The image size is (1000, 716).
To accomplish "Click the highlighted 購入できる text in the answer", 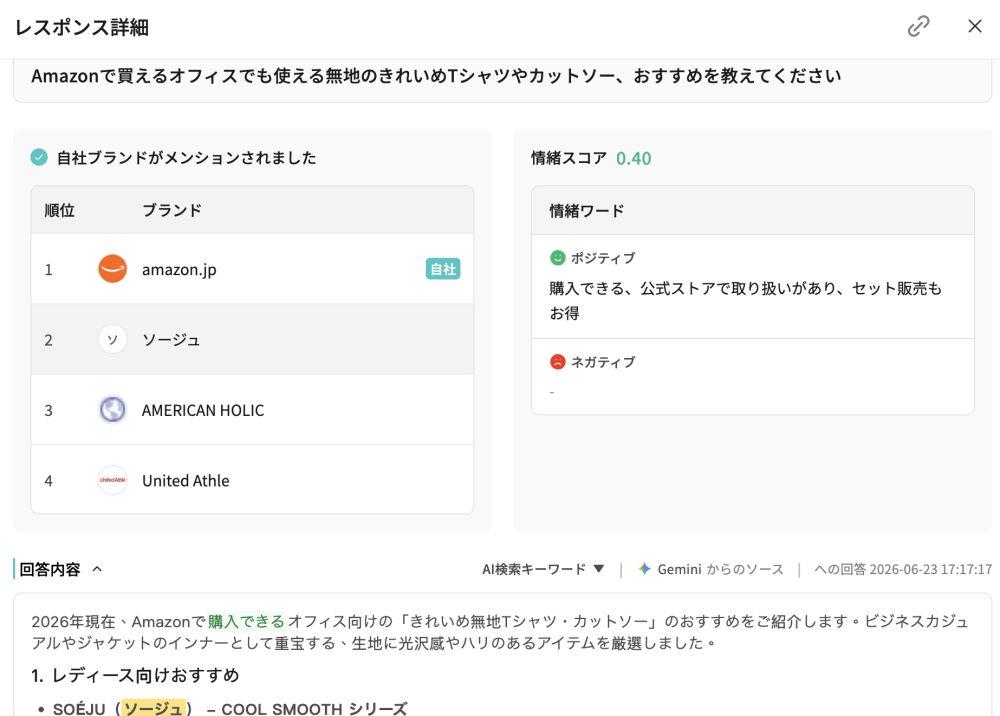I will 246,621.
